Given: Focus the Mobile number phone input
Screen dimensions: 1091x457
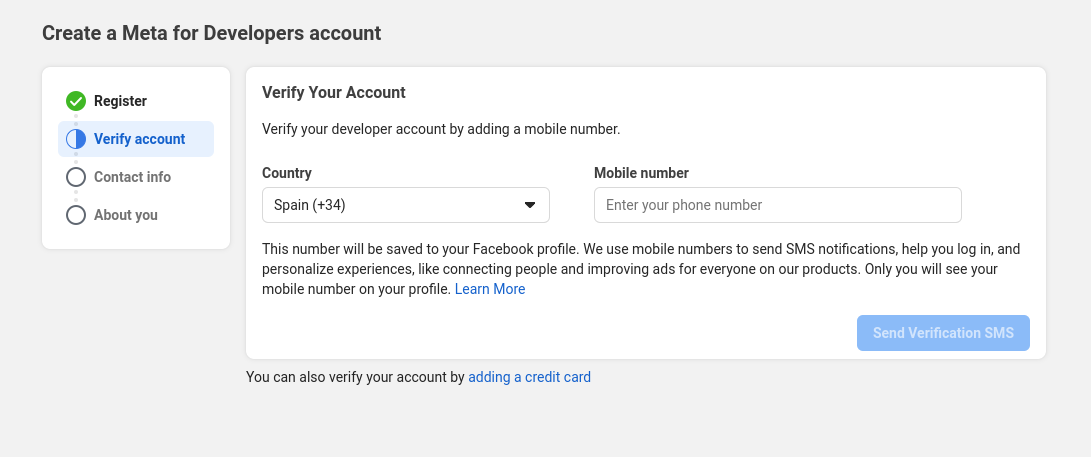Looking at the screenshot, I should pos(777,205).
